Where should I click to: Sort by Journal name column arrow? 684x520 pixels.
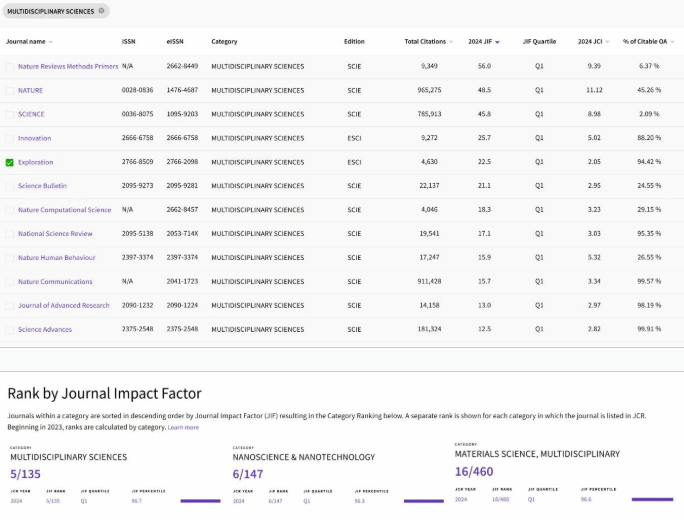click(51, 42)
